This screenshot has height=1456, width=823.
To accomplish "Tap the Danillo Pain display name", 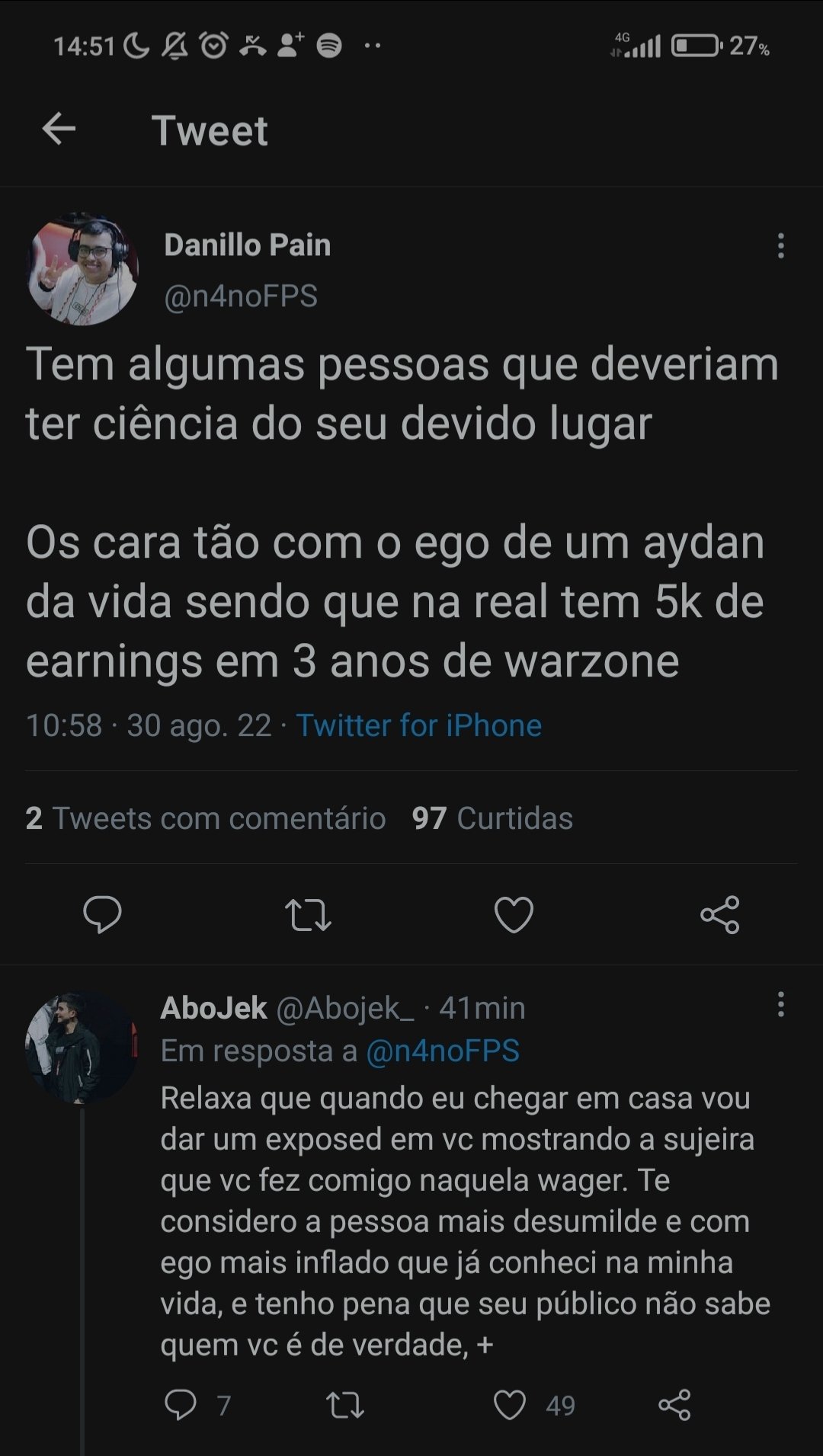I will (x=247, y=245).
